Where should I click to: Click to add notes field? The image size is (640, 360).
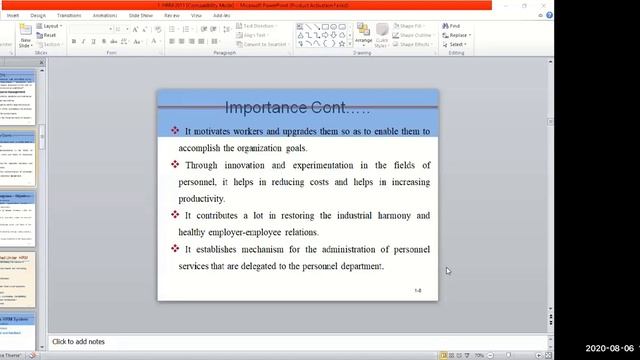[298, 342]
